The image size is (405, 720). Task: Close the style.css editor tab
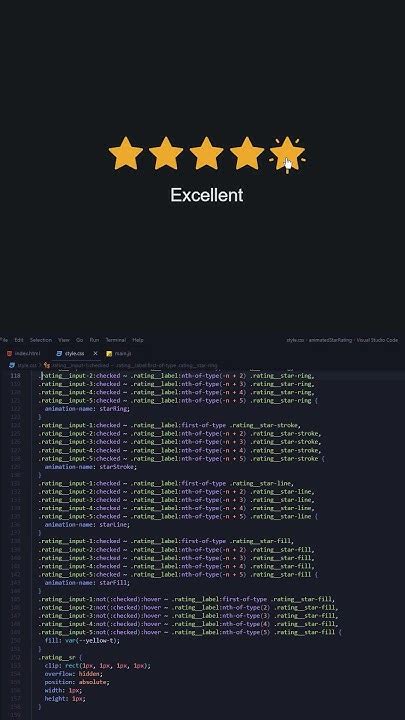[x=96, y=354]
